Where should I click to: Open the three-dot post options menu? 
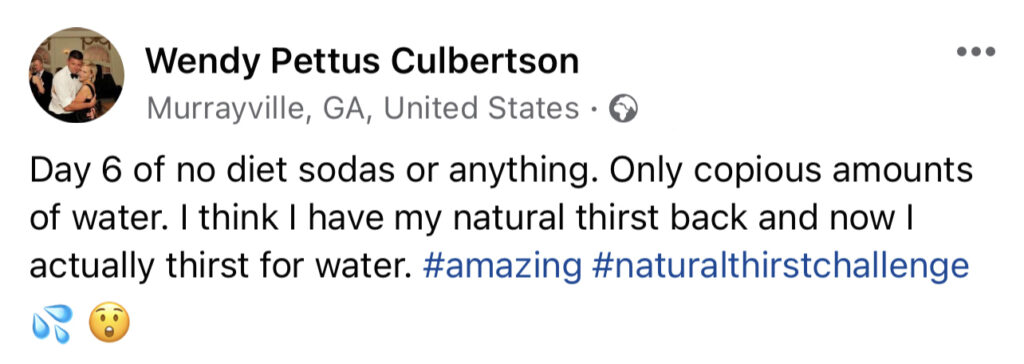(976, 52)
